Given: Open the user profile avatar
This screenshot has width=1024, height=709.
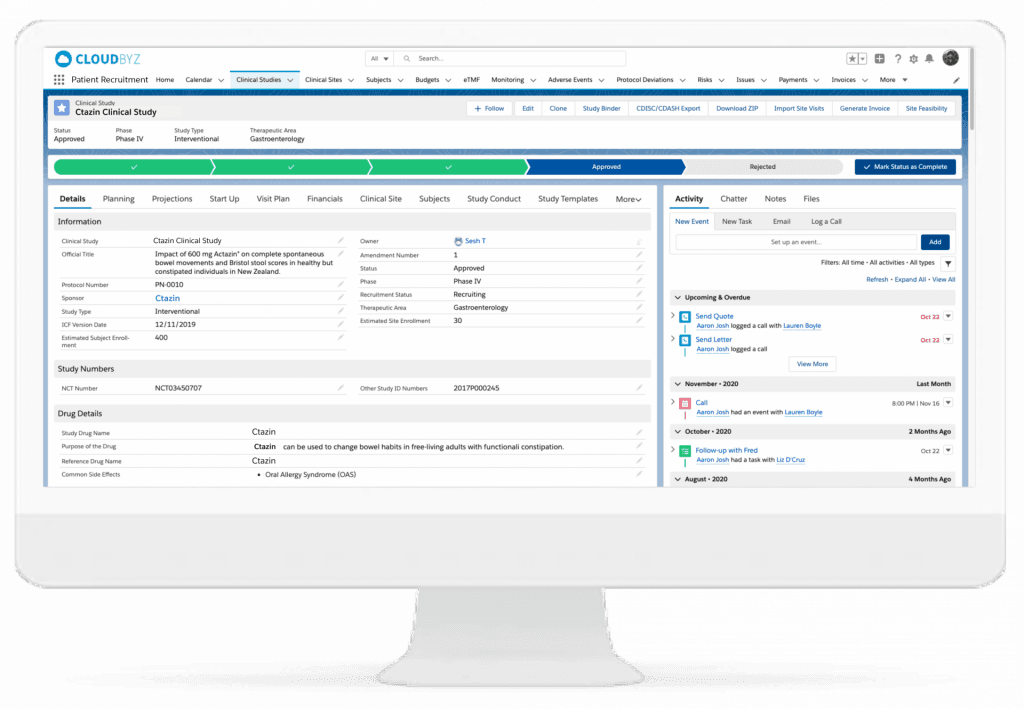Looking at the screenshot, I should point(950,58).
